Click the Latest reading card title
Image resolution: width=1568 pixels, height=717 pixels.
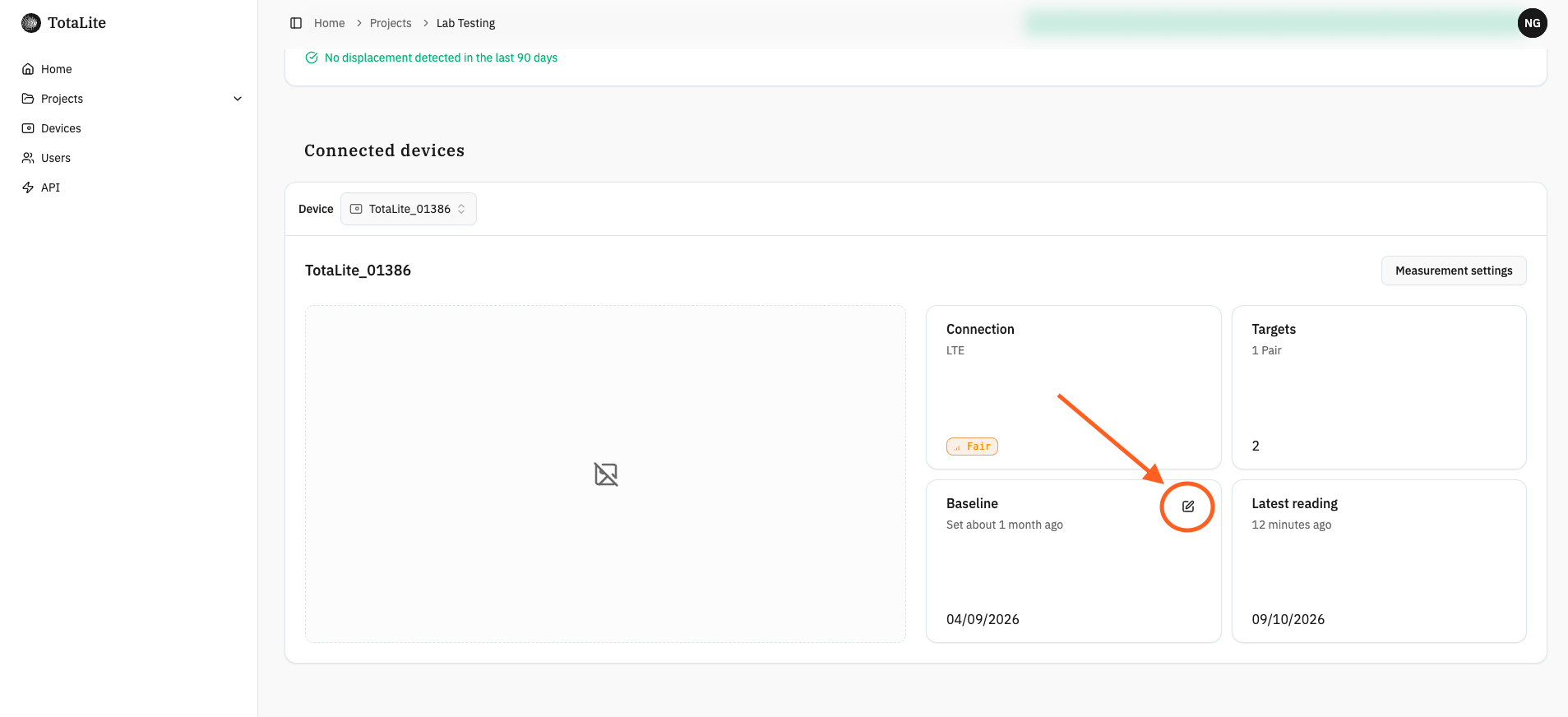tap(1295, 503)
